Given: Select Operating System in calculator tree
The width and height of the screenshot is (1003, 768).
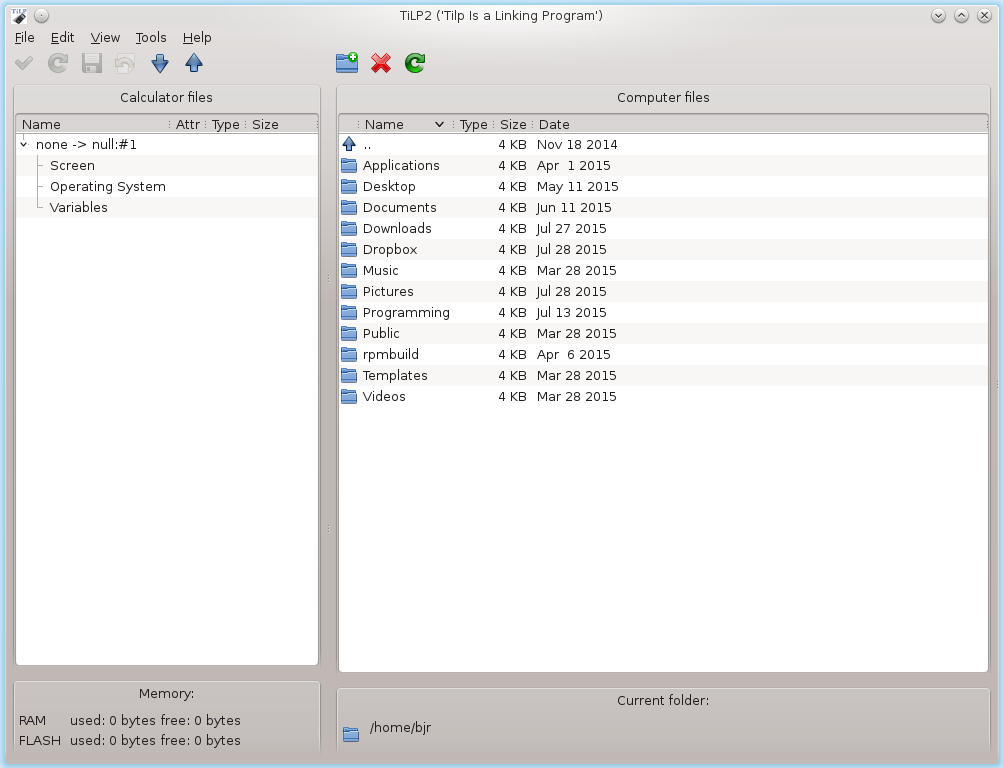Looking at the screenshot, I should (x=108, y=187).
